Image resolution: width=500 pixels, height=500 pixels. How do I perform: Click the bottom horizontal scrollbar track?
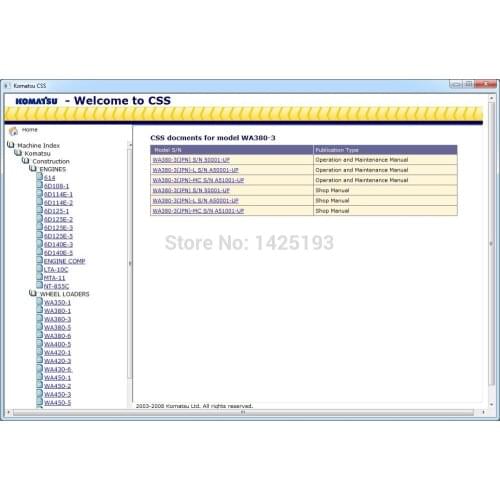click(243, 413)
